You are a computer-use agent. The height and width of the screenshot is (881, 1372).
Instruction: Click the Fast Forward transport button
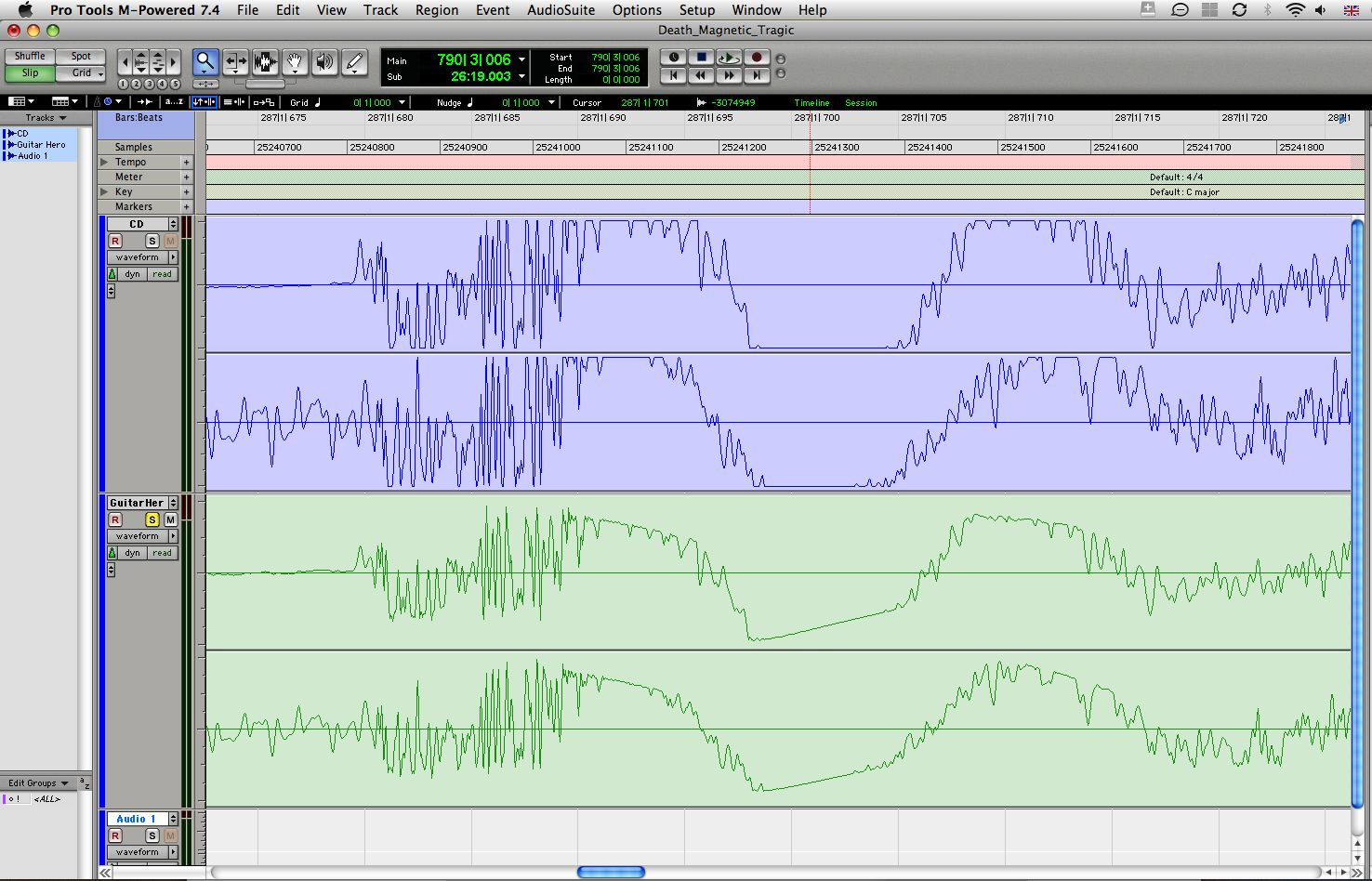tap(729, 75)
